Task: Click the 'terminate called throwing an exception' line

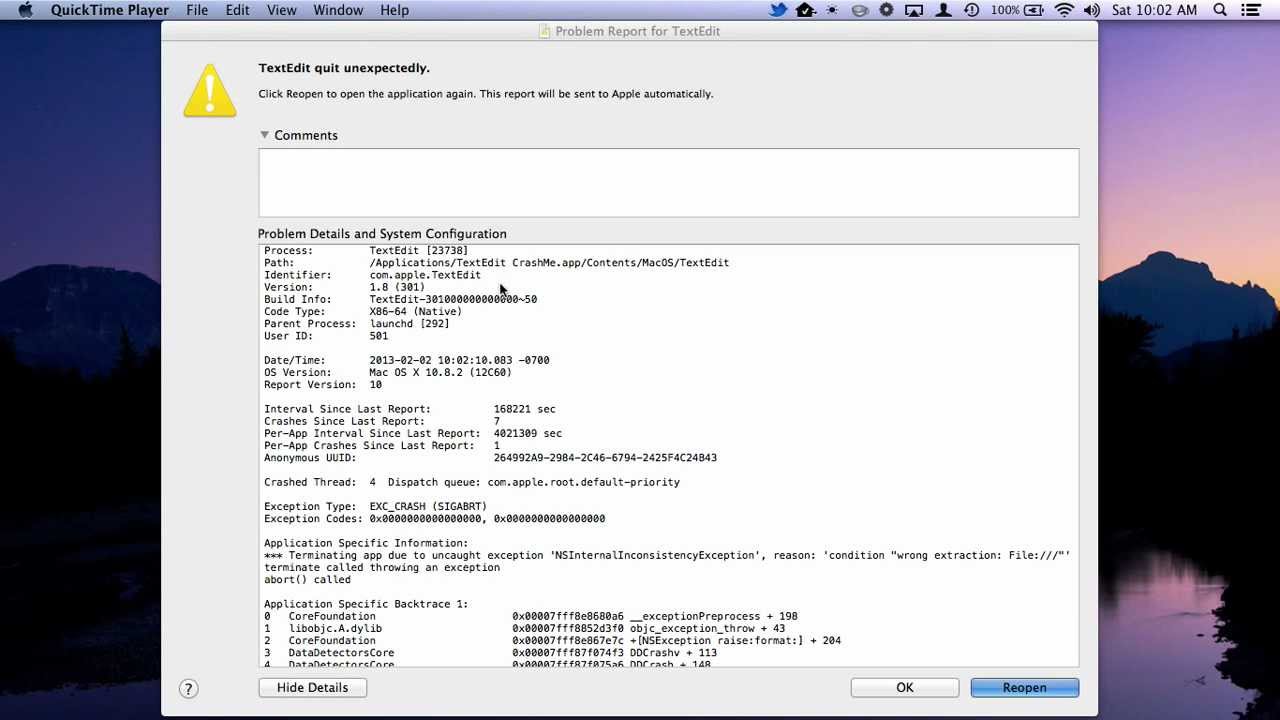Action: pyautogui.click(x=382, y=568)
